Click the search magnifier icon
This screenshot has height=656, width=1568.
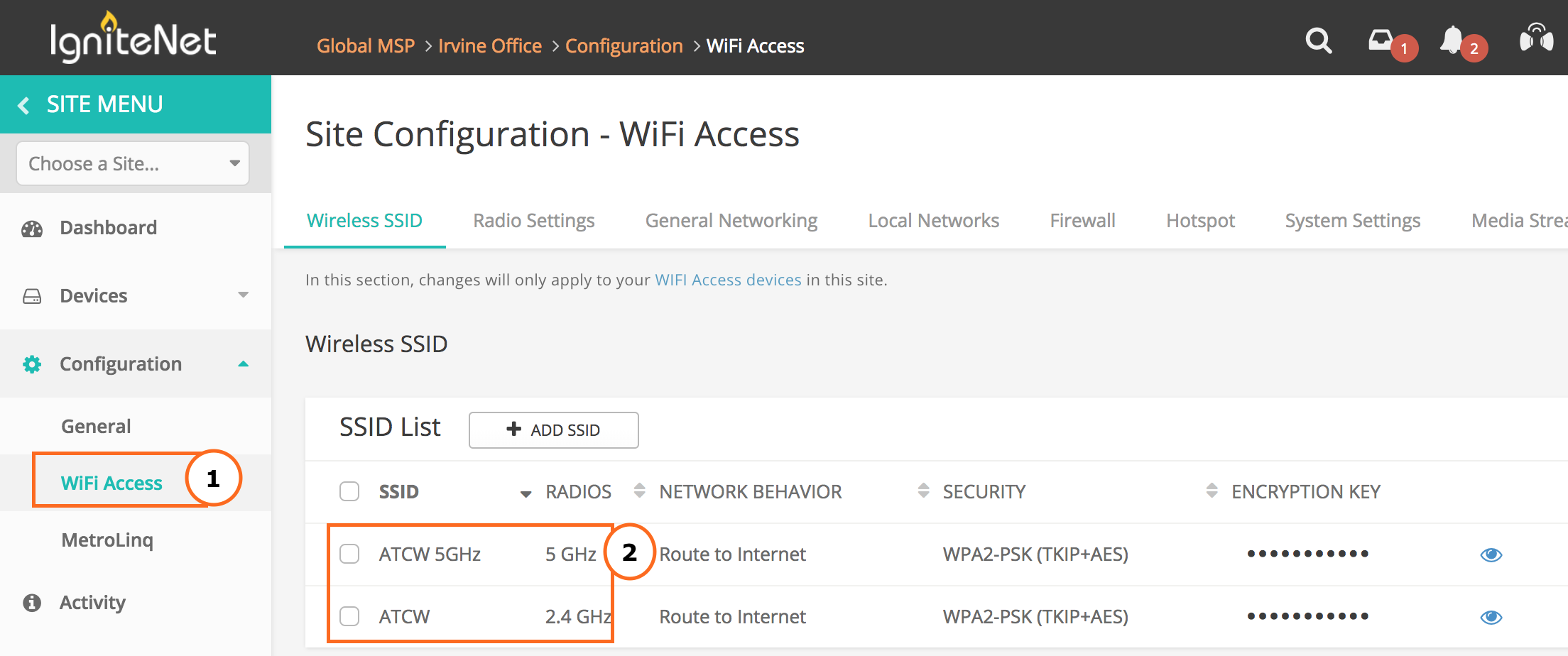click(1318, 41)
